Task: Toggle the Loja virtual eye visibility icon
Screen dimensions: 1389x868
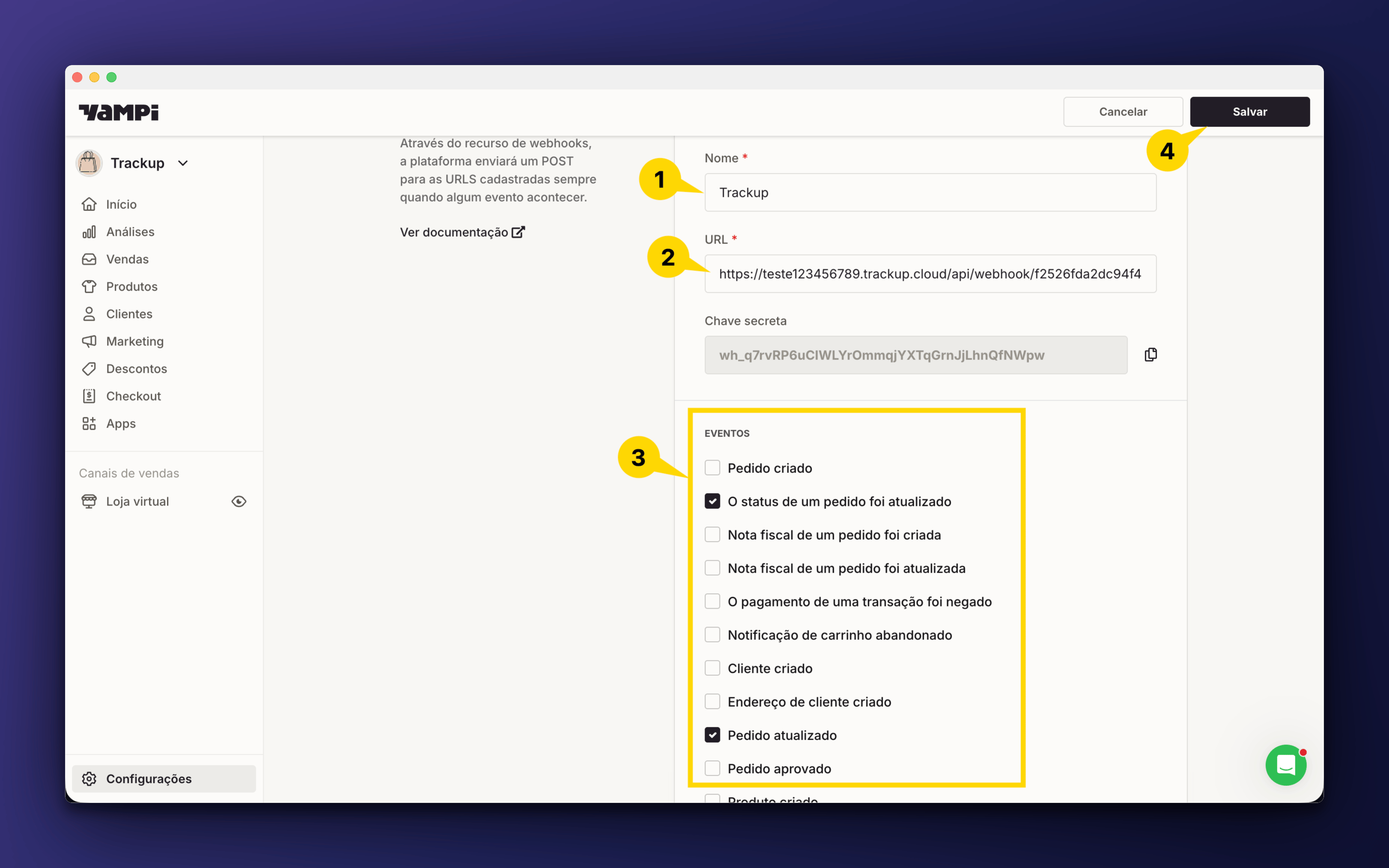Action: (239, 501)
